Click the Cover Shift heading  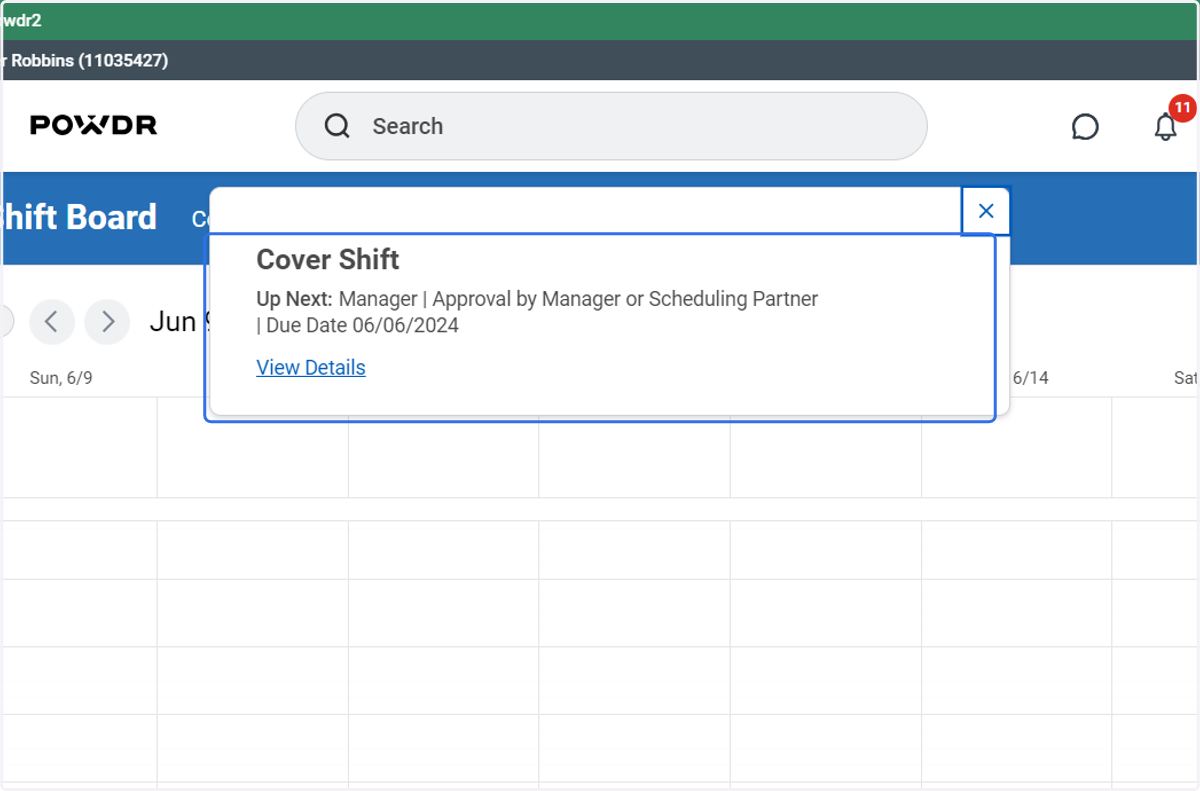tap(328, 259)
